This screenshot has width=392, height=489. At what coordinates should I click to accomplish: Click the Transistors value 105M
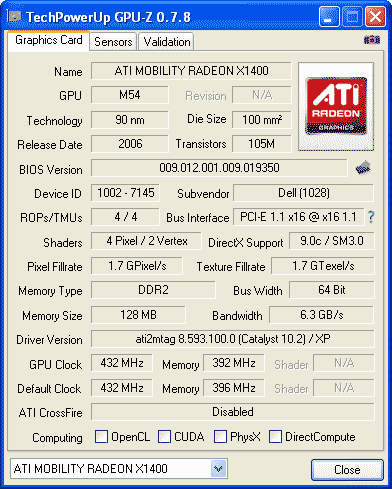point(262,144)
